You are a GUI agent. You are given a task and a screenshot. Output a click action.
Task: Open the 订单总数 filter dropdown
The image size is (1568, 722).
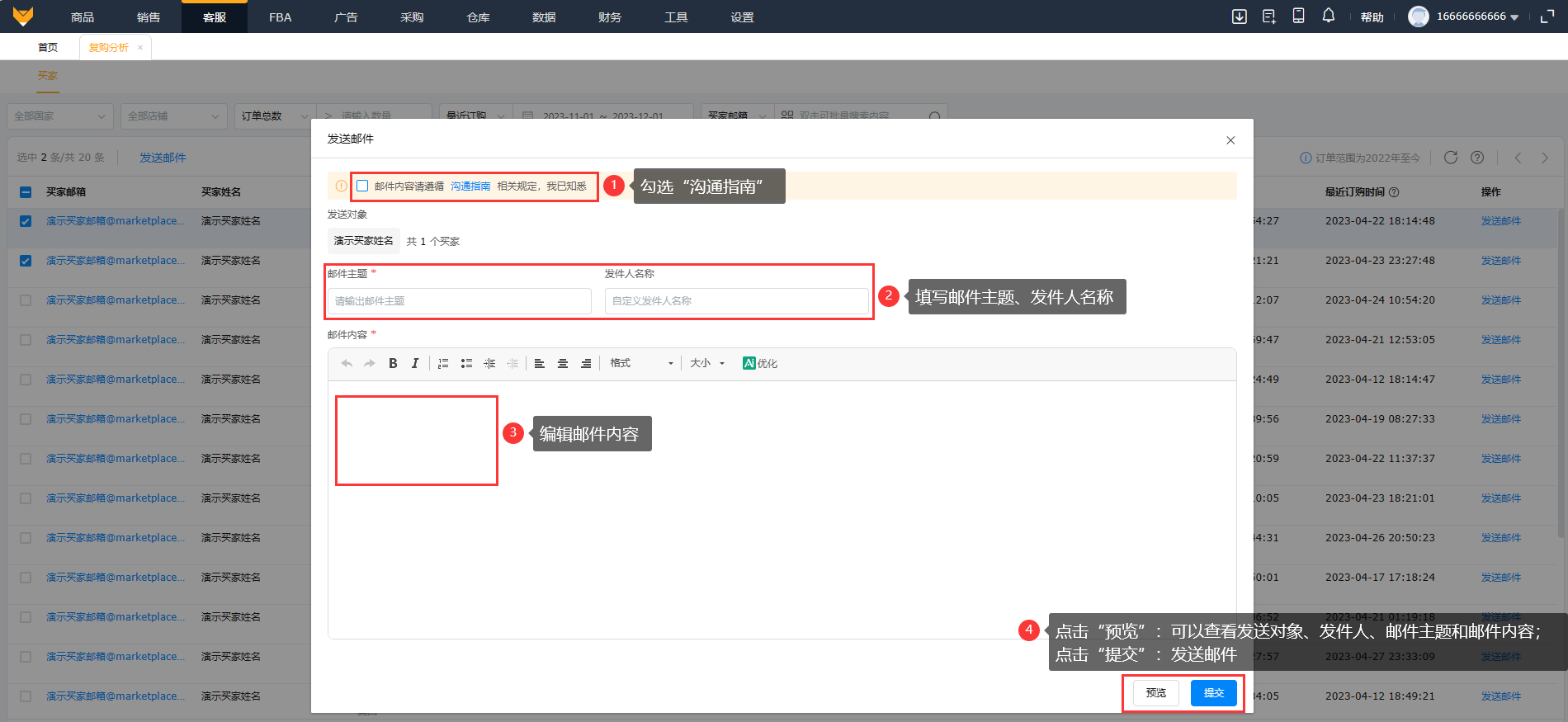(x=275, y=116)
